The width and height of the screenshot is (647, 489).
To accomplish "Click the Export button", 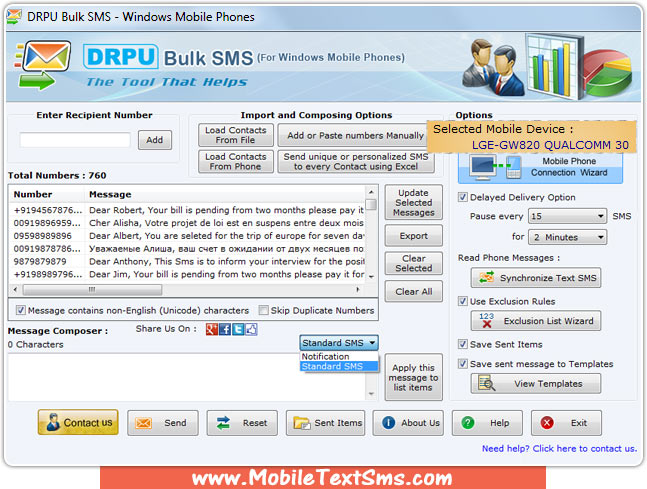I will coord(413,236).
